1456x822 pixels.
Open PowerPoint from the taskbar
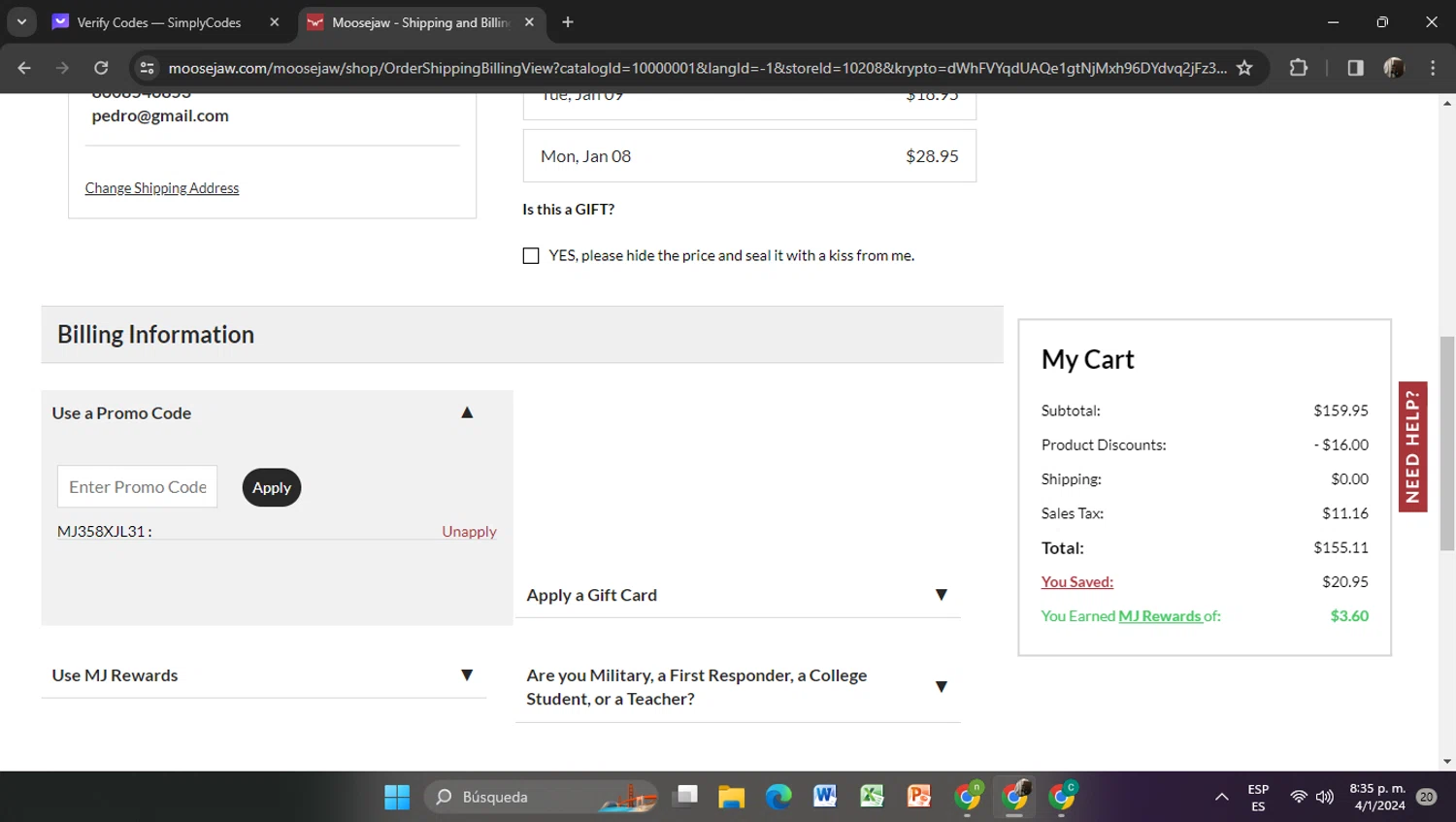918,797
